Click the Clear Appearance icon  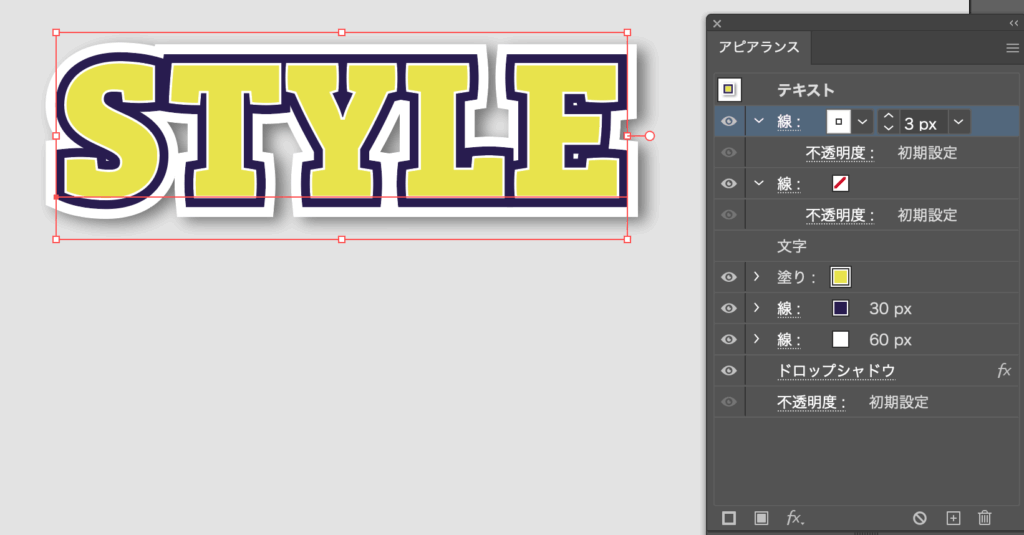[x=920, y=517]
